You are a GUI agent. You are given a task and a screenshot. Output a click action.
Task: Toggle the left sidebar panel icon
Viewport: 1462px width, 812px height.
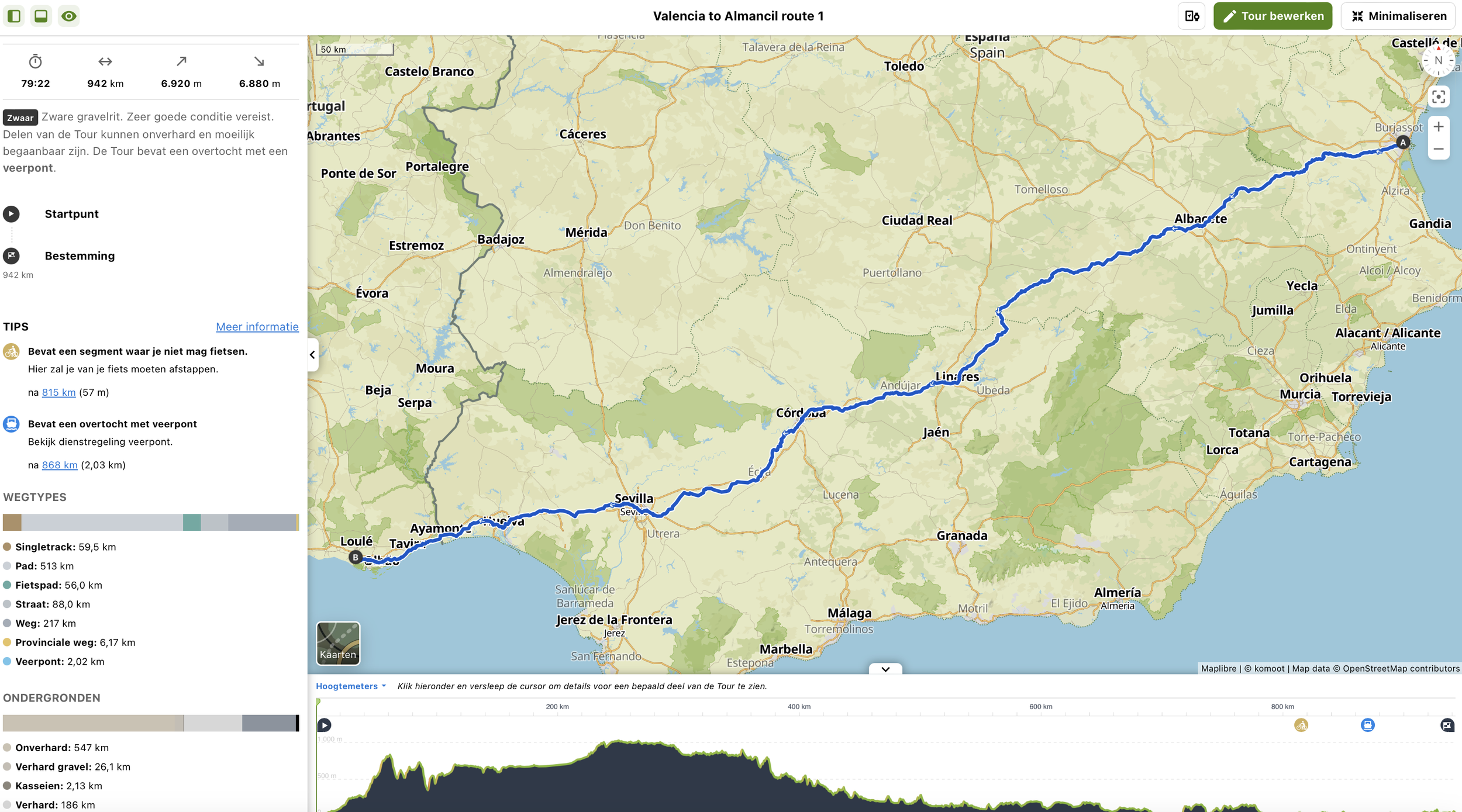pos(14,16)
